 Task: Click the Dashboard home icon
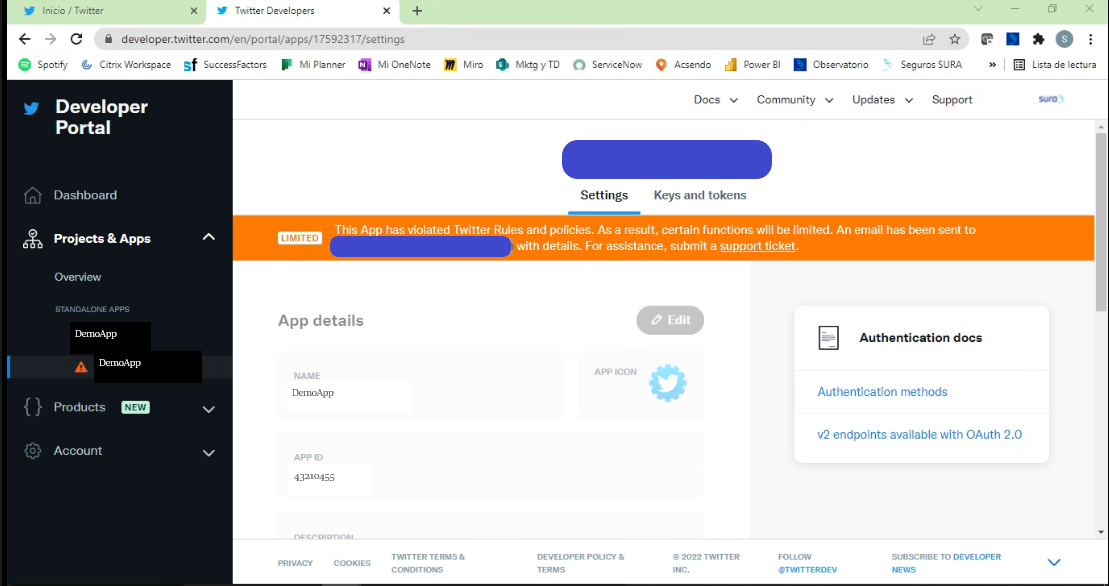tap(33, 195)
